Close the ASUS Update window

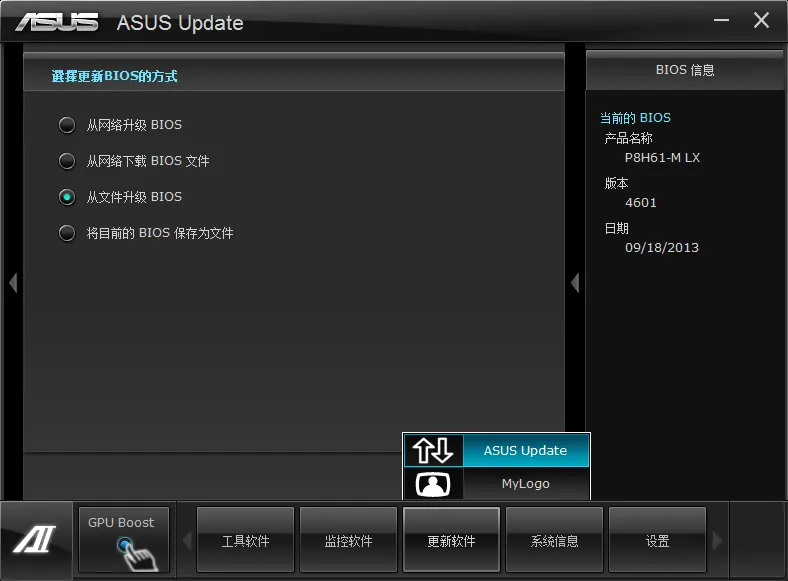click(761, 20)
